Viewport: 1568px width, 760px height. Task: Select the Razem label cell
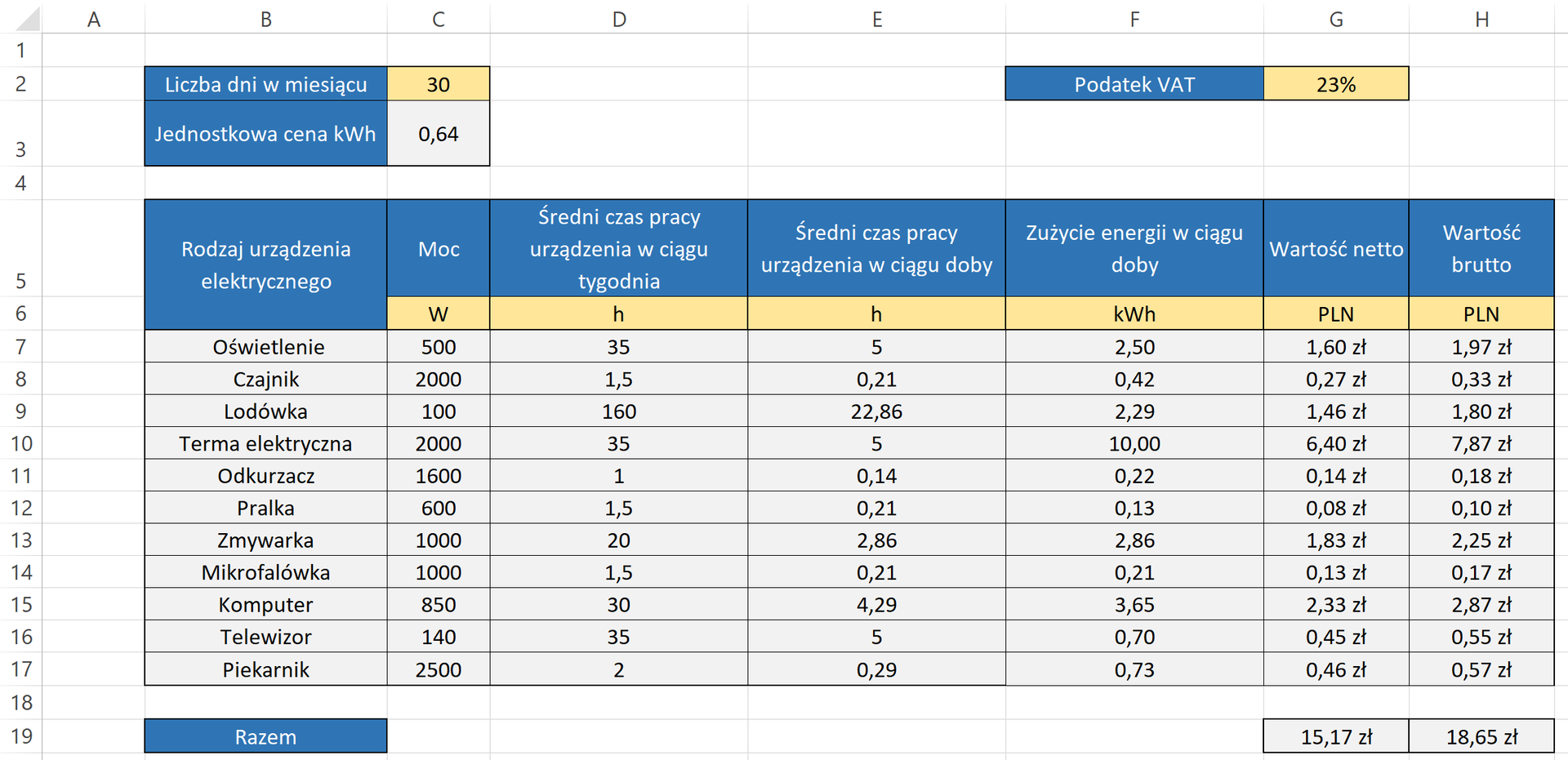[x=265, y=736]
